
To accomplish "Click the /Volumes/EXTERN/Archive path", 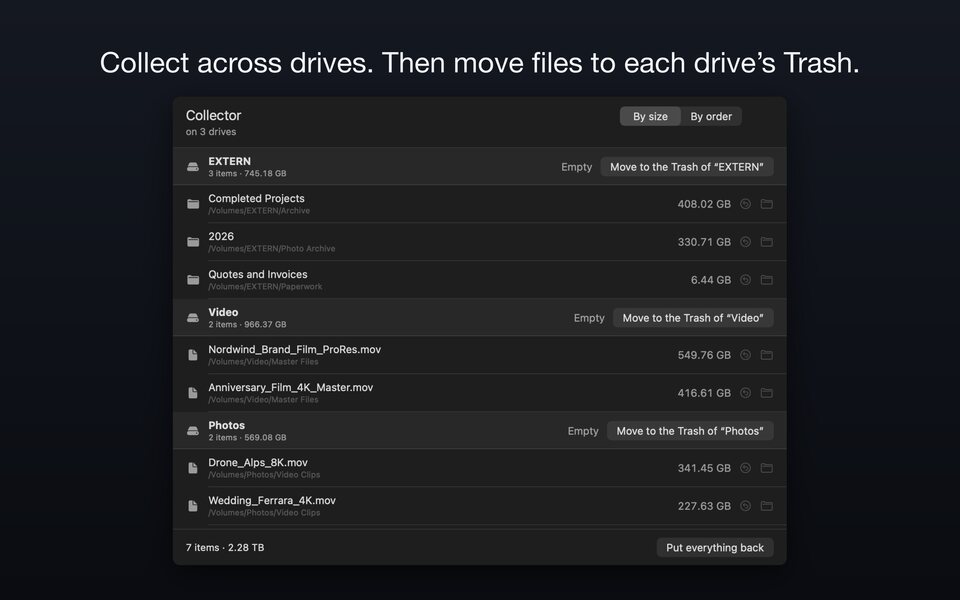I will [x=259, y=211].
